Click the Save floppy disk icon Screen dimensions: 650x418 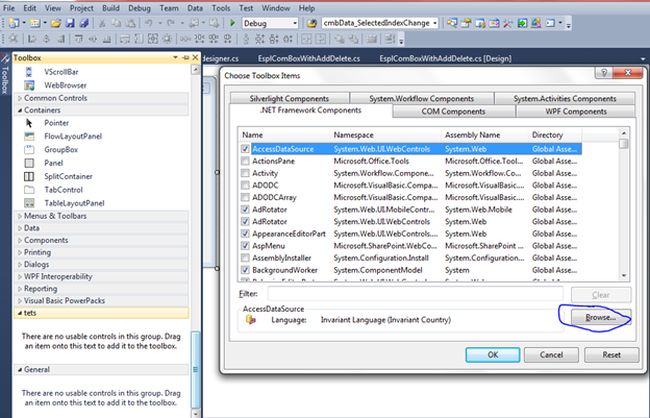(70, 23)
